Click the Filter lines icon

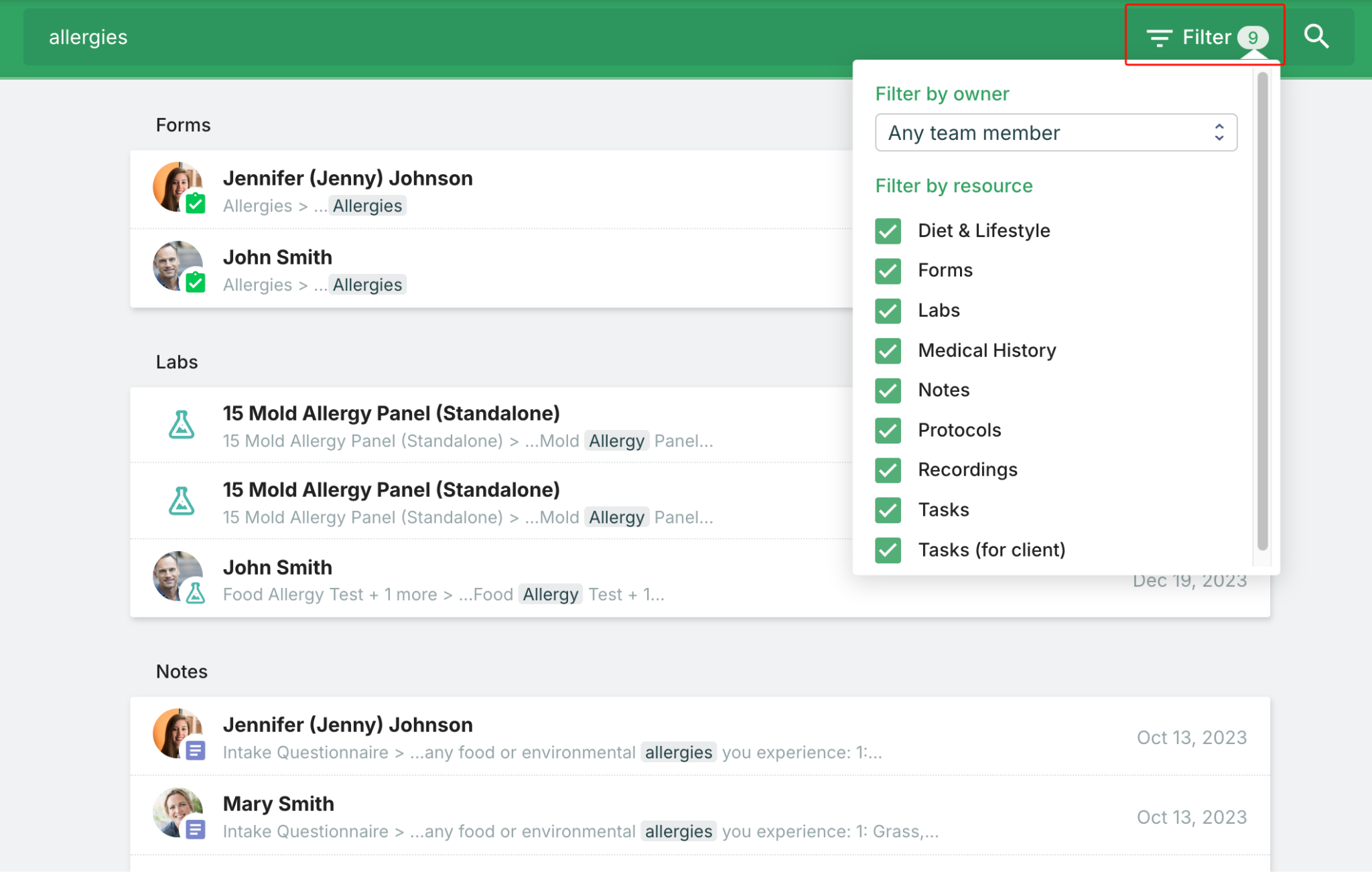(x=1159, y=38)
